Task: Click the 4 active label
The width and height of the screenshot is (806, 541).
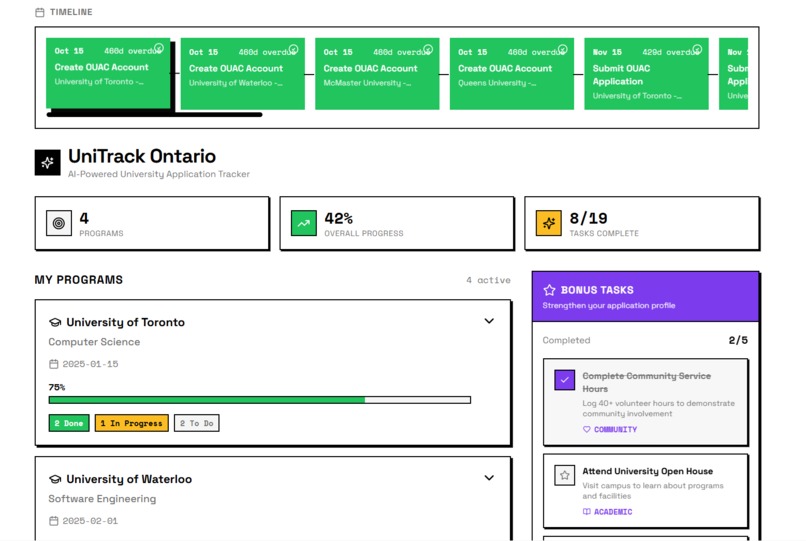Action: pyautogui.click(x=488, y=280)
